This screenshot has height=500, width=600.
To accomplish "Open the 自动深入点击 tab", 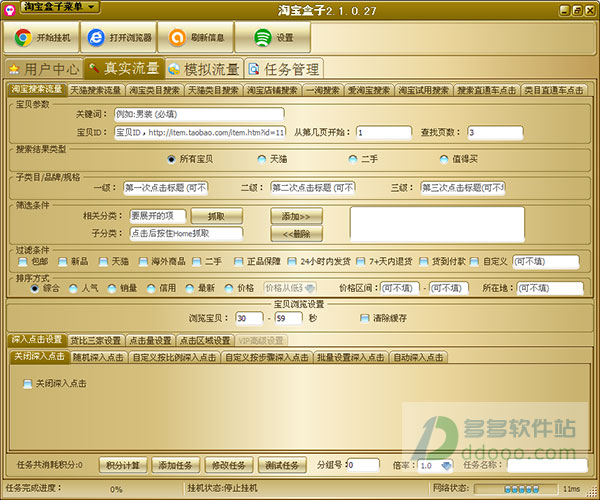I will tap(418, 357).
